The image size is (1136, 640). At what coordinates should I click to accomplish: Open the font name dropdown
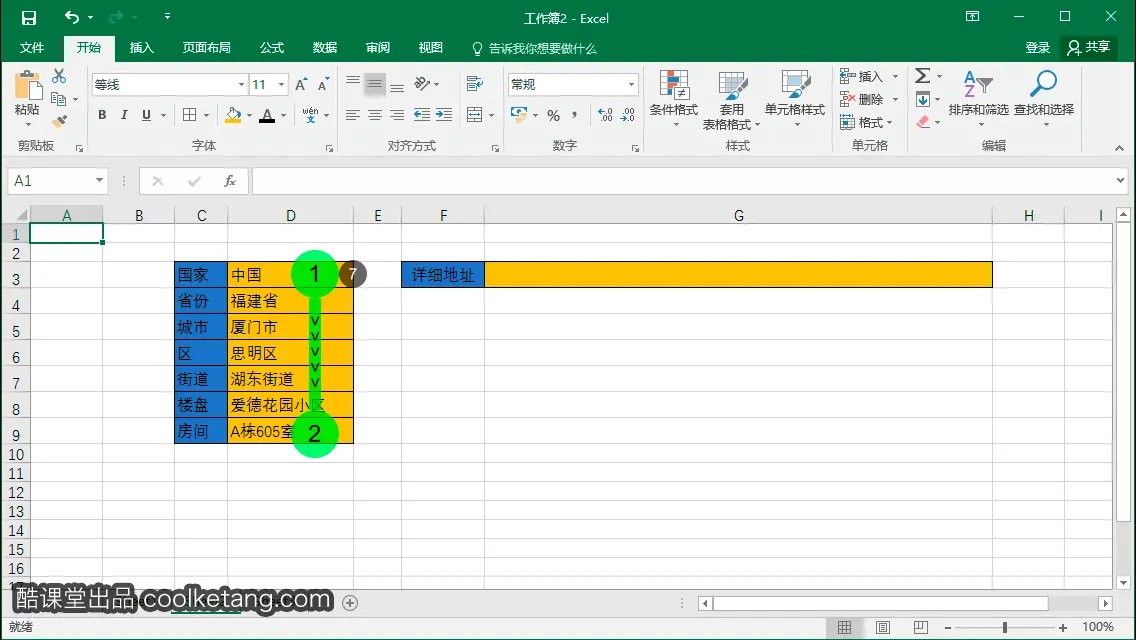pyautogui.click(x=241, y=85)
